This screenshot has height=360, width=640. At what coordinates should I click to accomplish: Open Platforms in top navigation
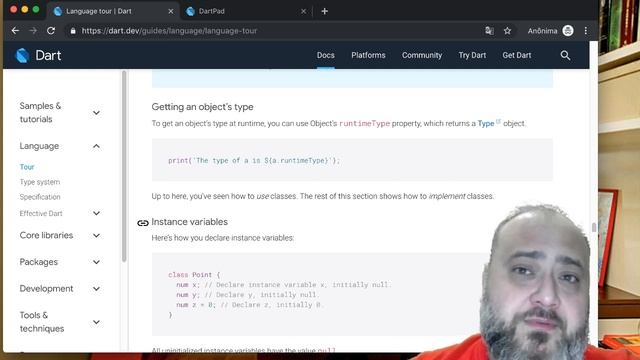(368, 55)
